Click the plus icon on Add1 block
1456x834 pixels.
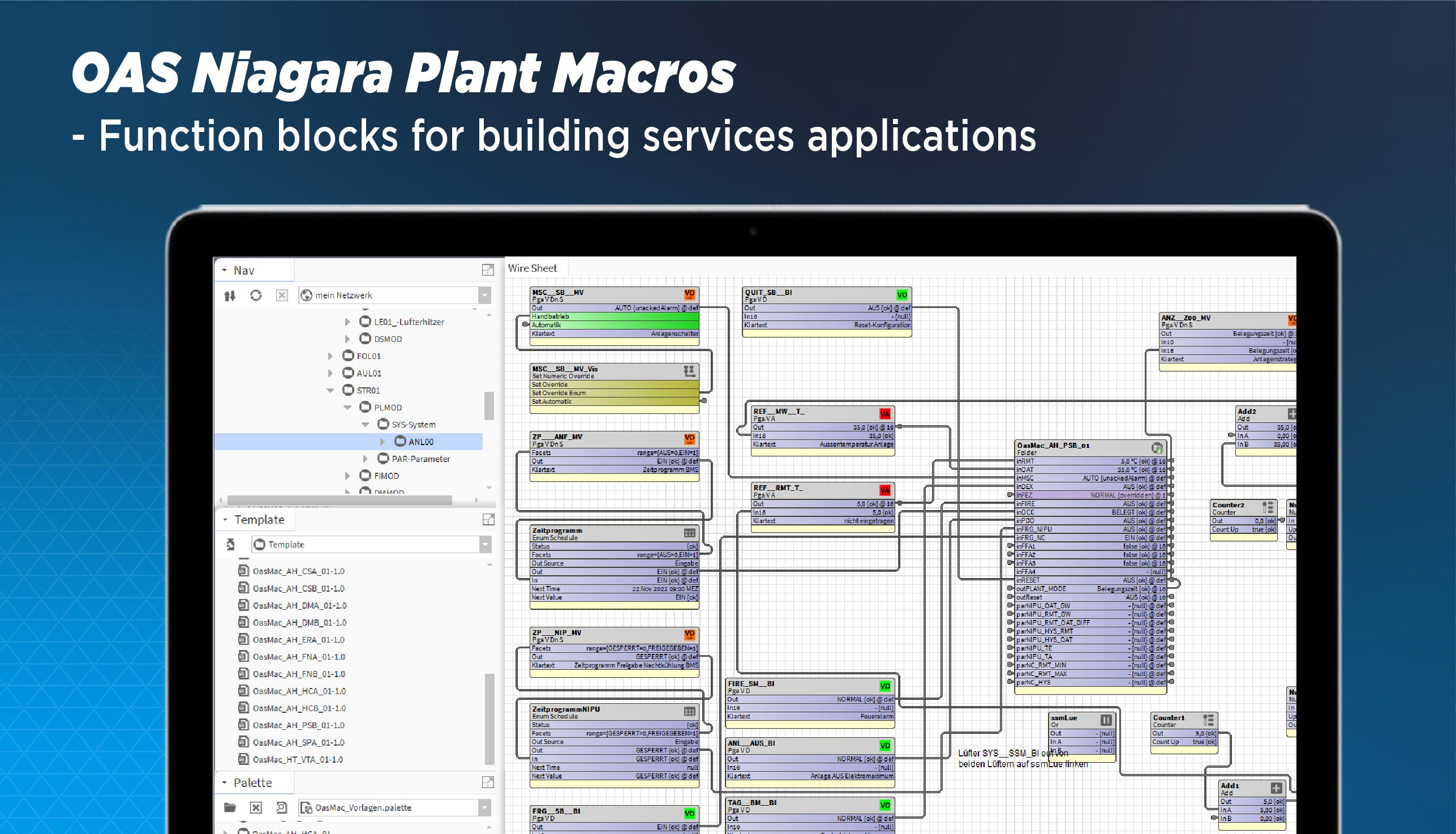tap(1276, 788)
